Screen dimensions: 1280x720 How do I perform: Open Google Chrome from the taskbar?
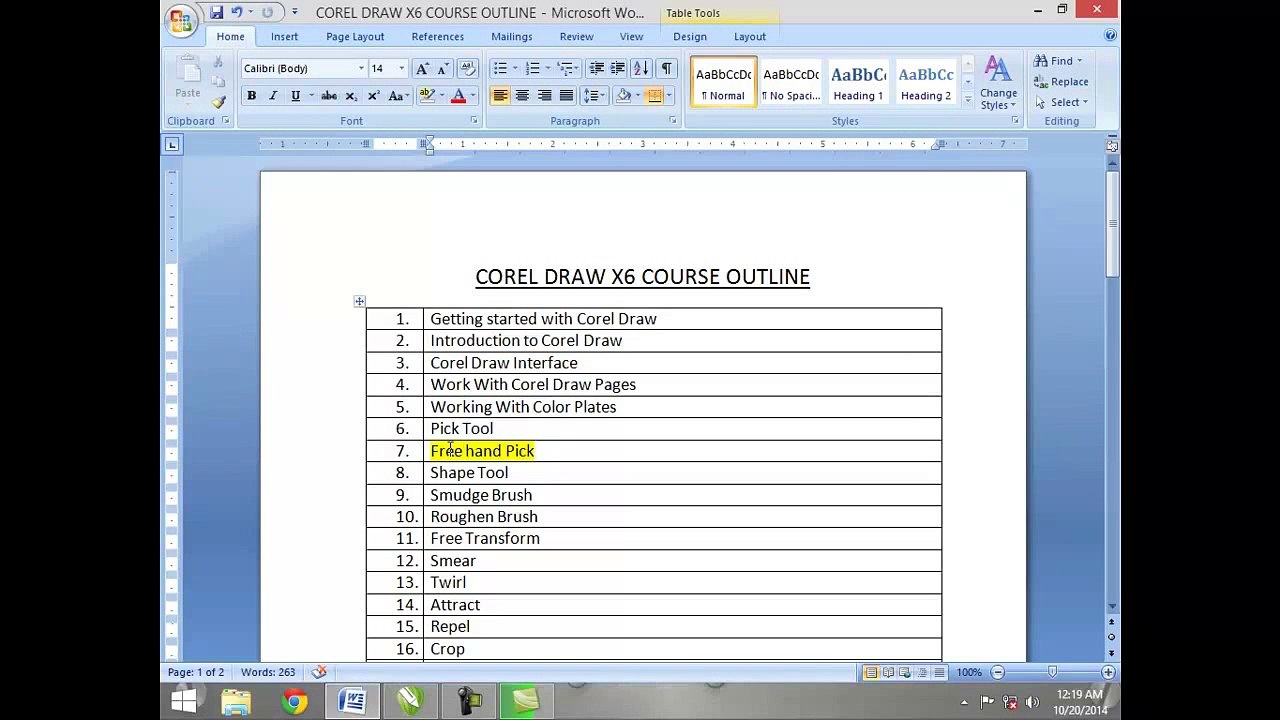pyautogui.click(x=294, y=701)
